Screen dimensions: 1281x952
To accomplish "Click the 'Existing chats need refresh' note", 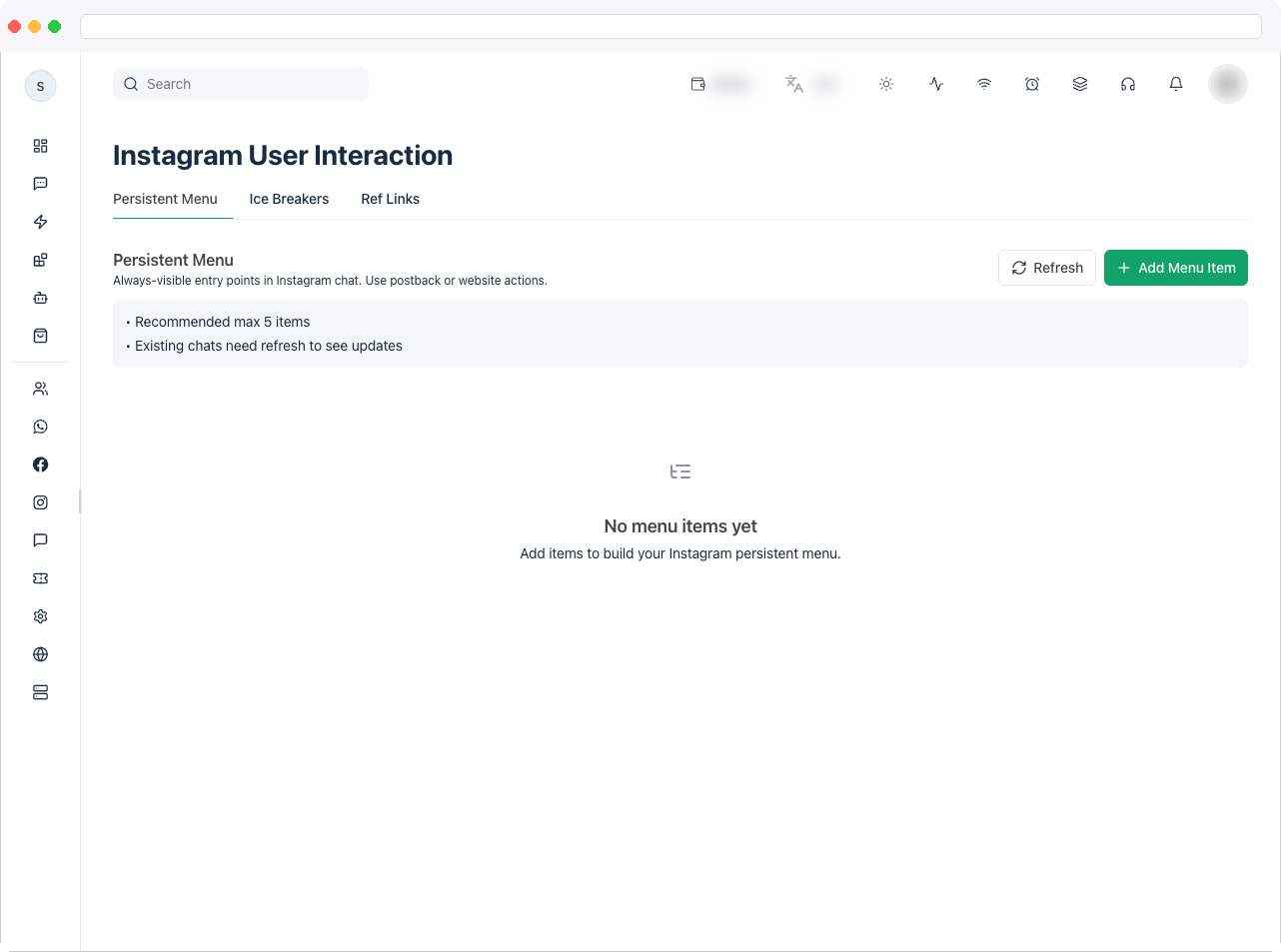I will point(269,346).
